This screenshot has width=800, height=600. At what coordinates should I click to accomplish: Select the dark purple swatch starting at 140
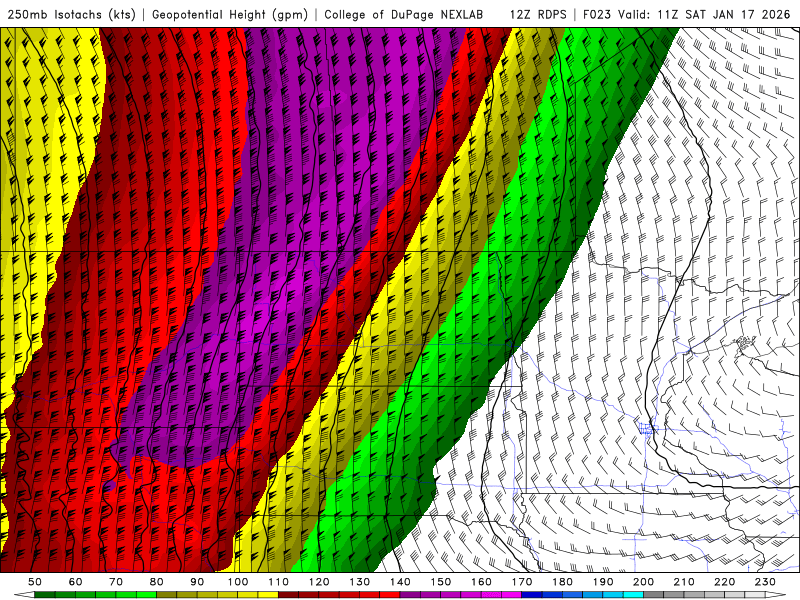click(x=410, y=595)
